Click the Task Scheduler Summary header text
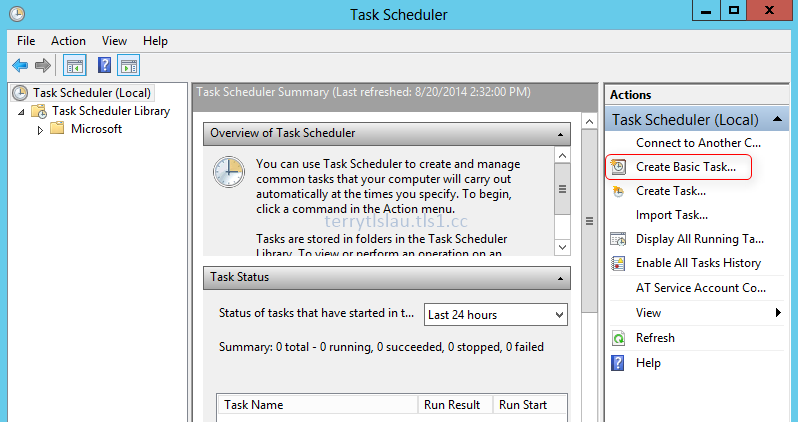Image resolution: width=798 pixels, height=422 pixels. [363, 92]
